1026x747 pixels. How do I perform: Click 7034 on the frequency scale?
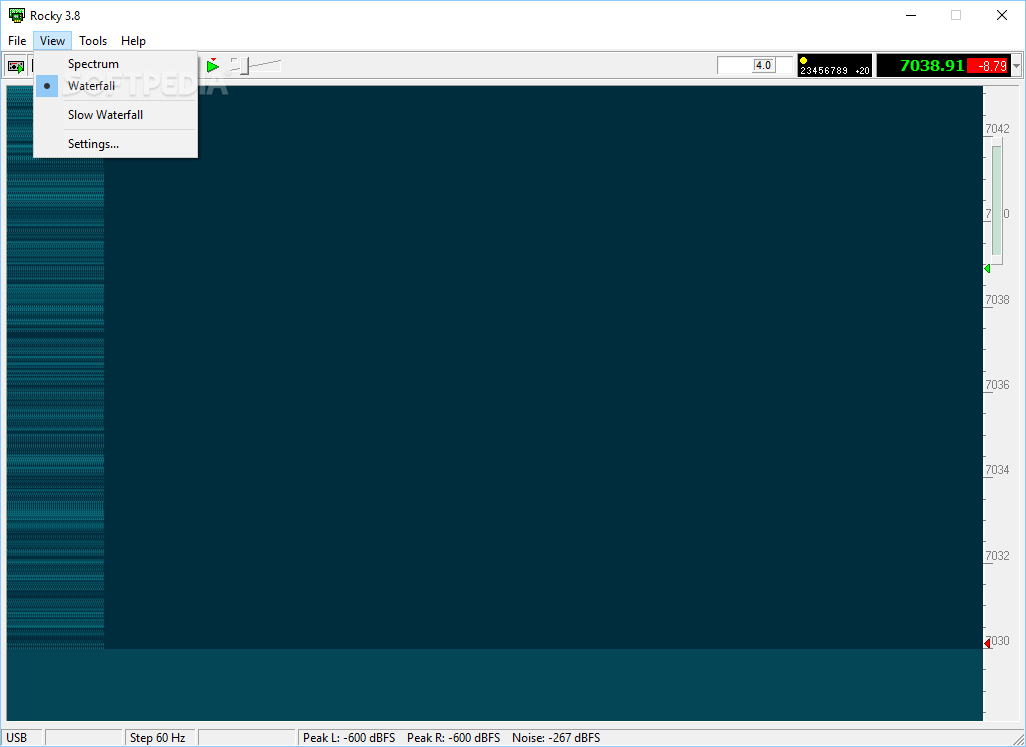pos(997,470)
